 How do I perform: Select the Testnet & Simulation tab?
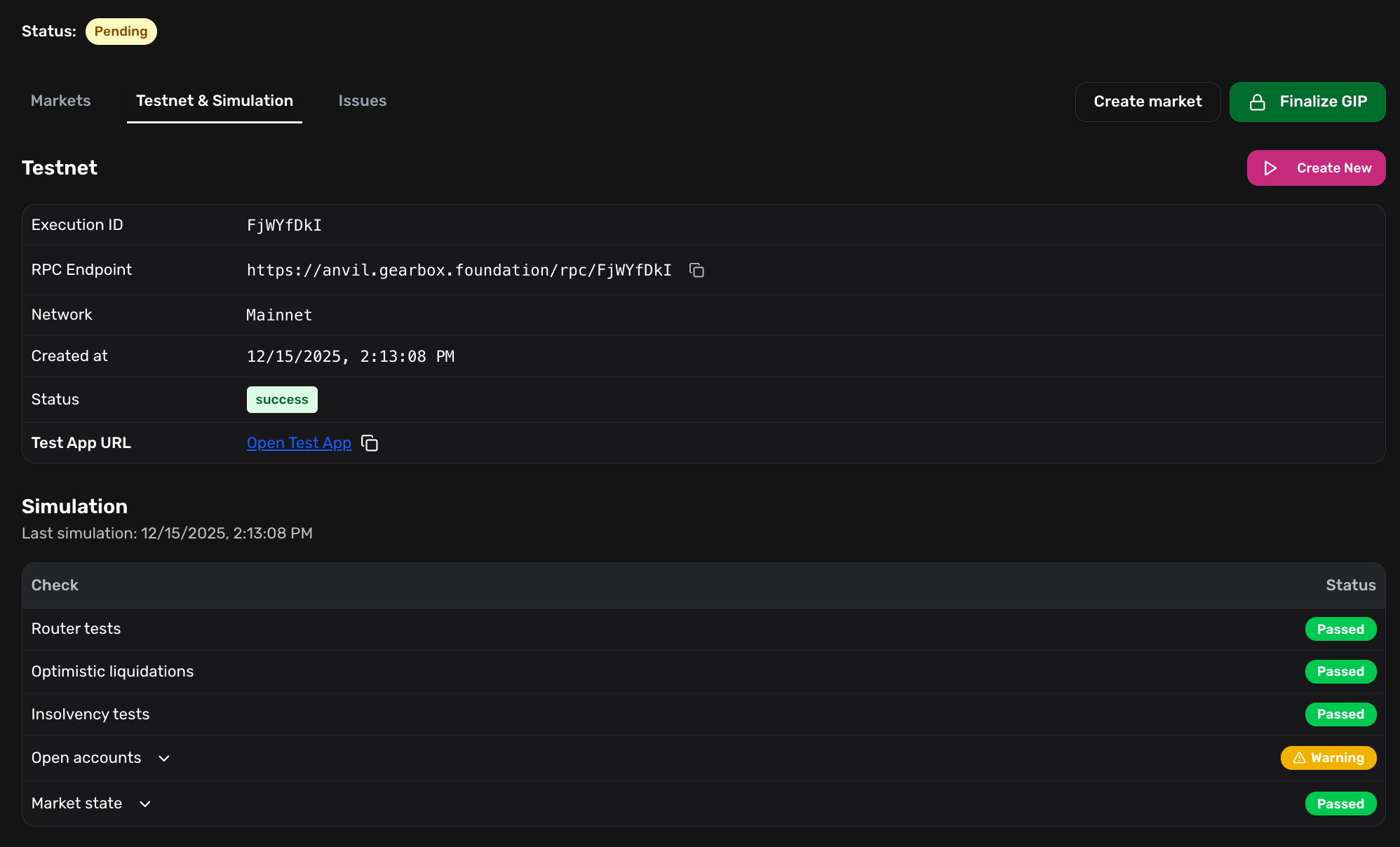[x=215, y=101]
